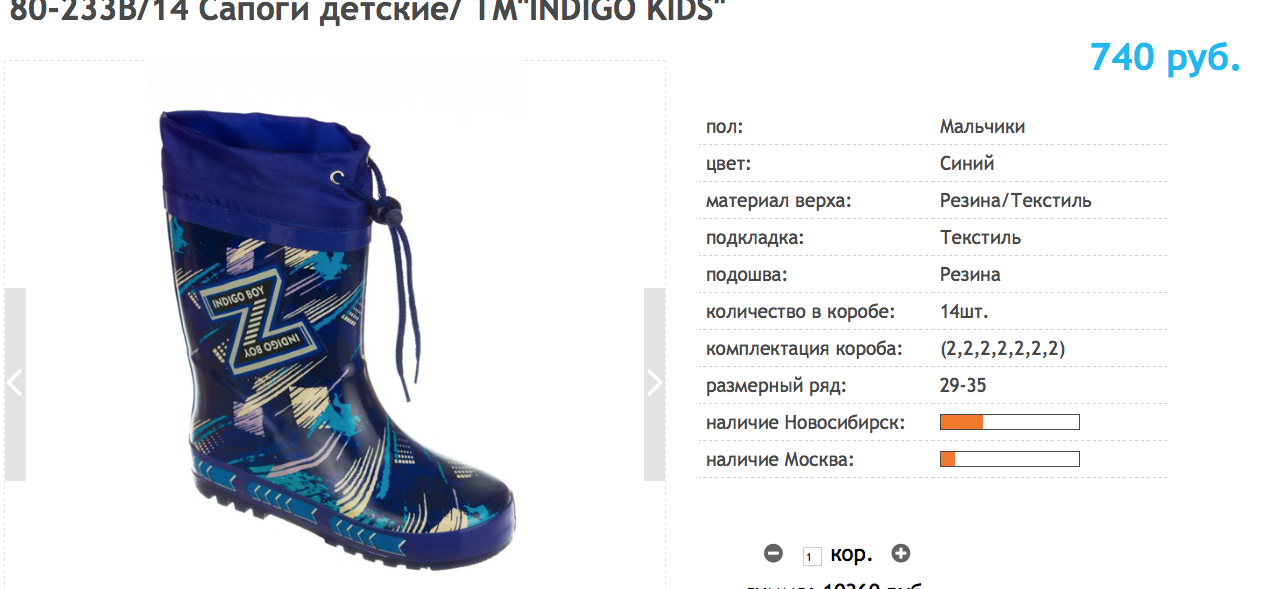Click the Novosibirsk stock availability bar
Screen dimensions: 1286x589
1010,422
